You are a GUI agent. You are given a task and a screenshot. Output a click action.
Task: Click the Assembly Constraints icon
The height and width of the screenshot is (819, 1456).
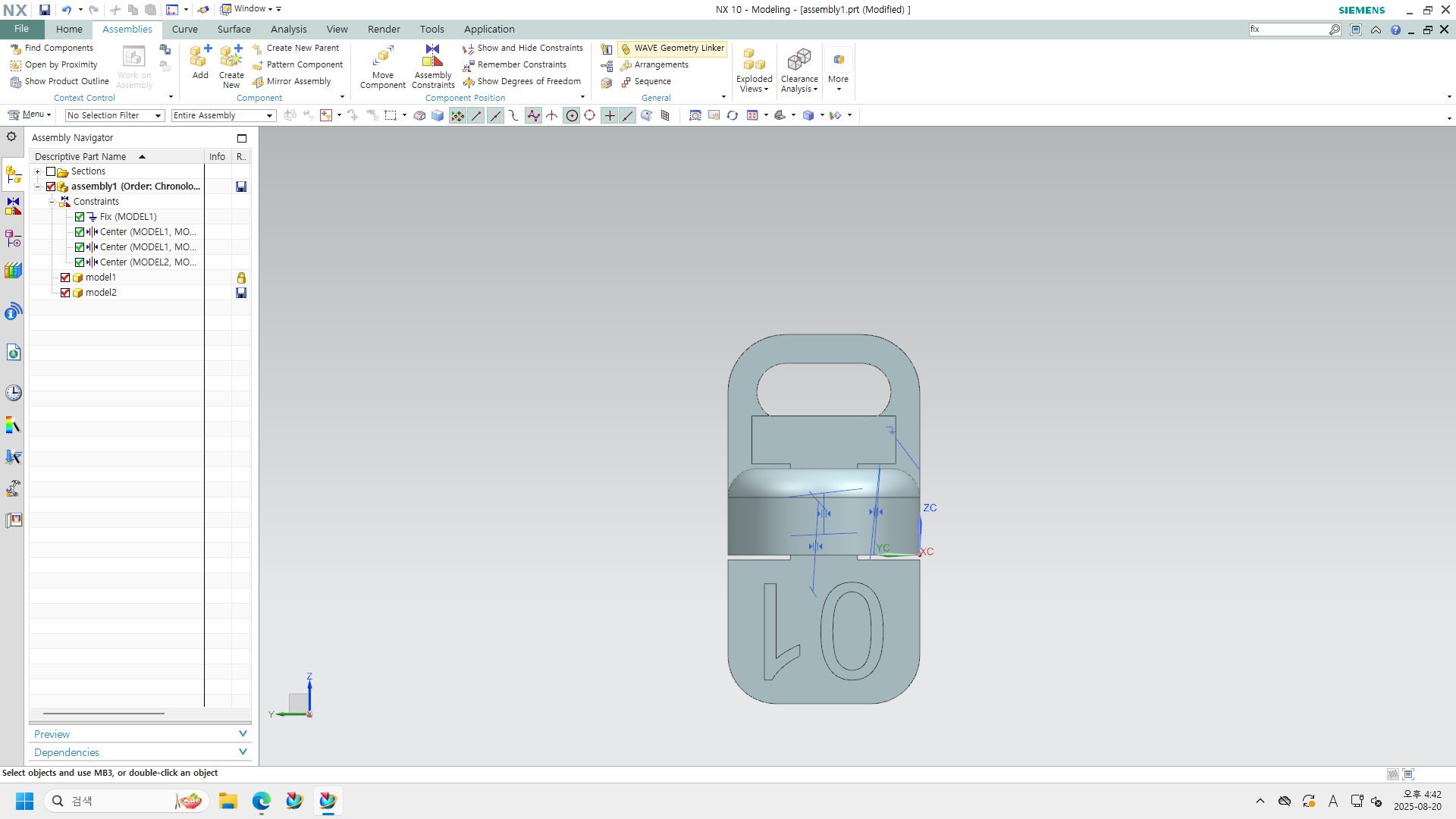point(432,56)
